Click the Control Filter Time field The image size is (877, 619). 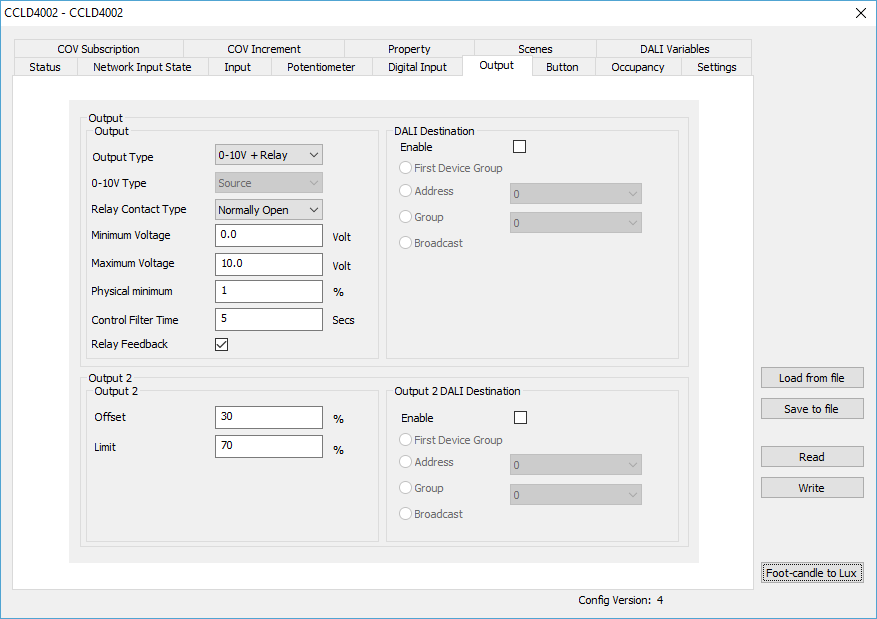tap(268, 319)
